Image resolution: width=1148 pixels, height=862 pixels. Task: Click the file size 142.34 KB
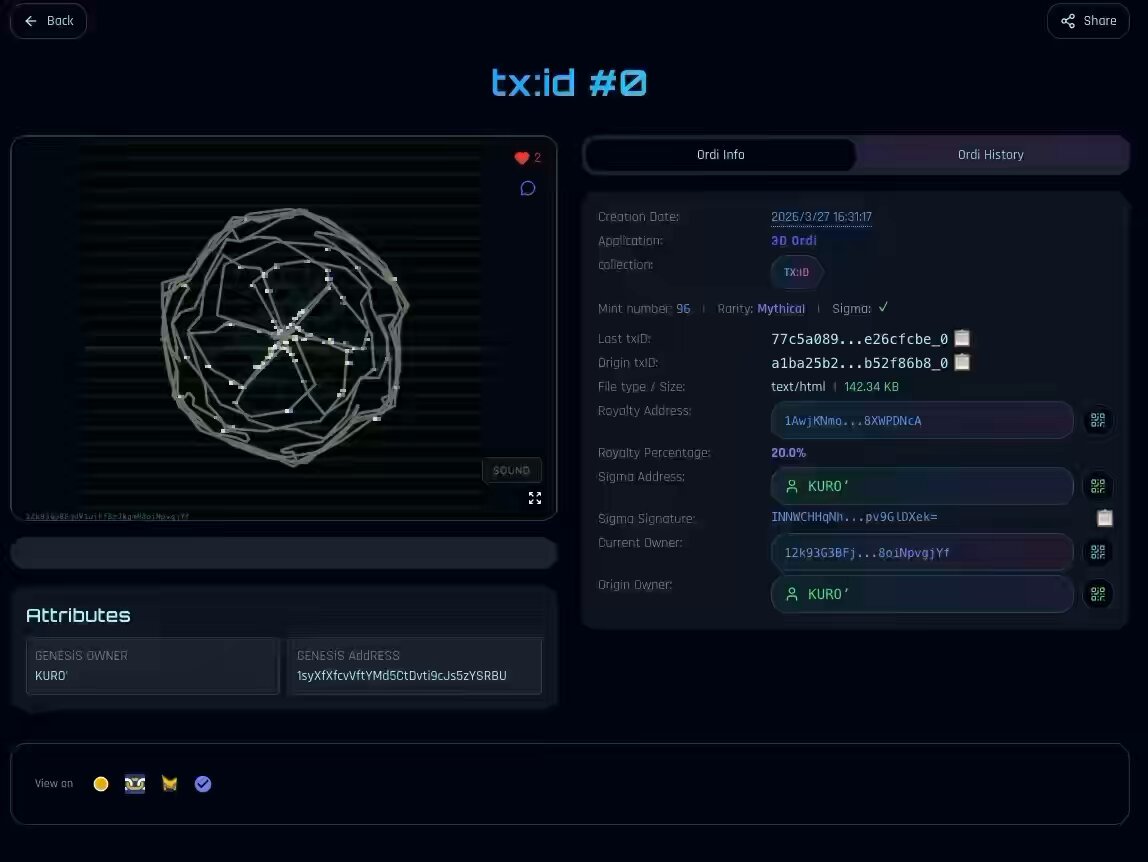[871, 387]
